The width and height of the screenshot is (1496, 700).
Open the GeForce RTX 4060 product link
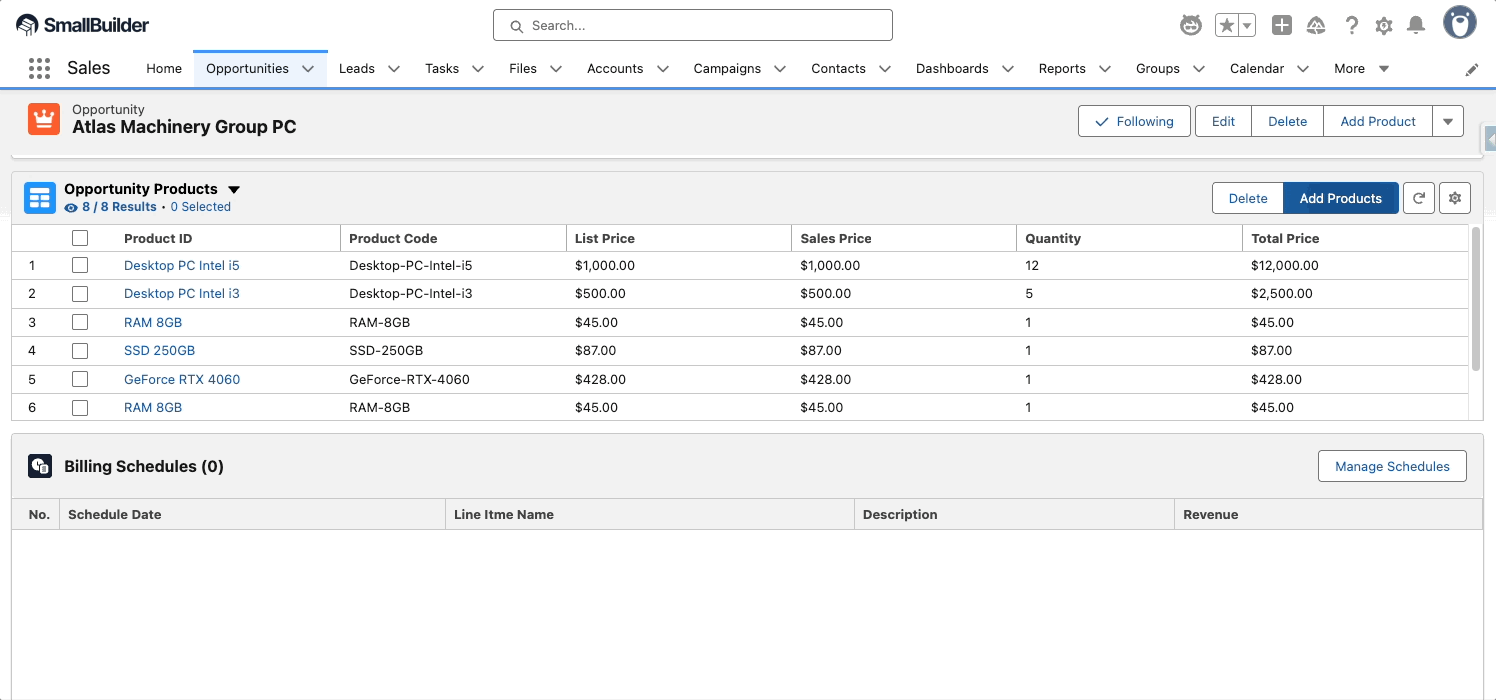pyautogui.click(x=182, y=379)
